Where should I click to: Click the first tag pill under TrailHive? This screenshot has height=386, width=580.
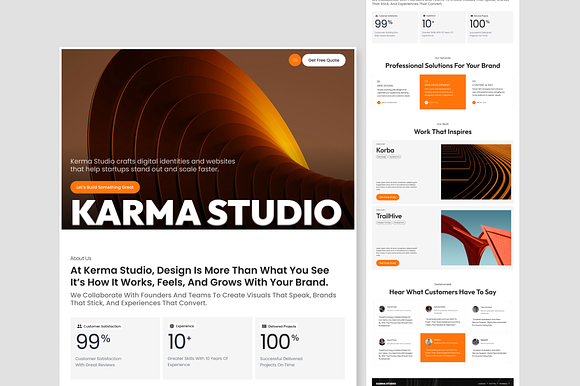(x=384, y=223)
